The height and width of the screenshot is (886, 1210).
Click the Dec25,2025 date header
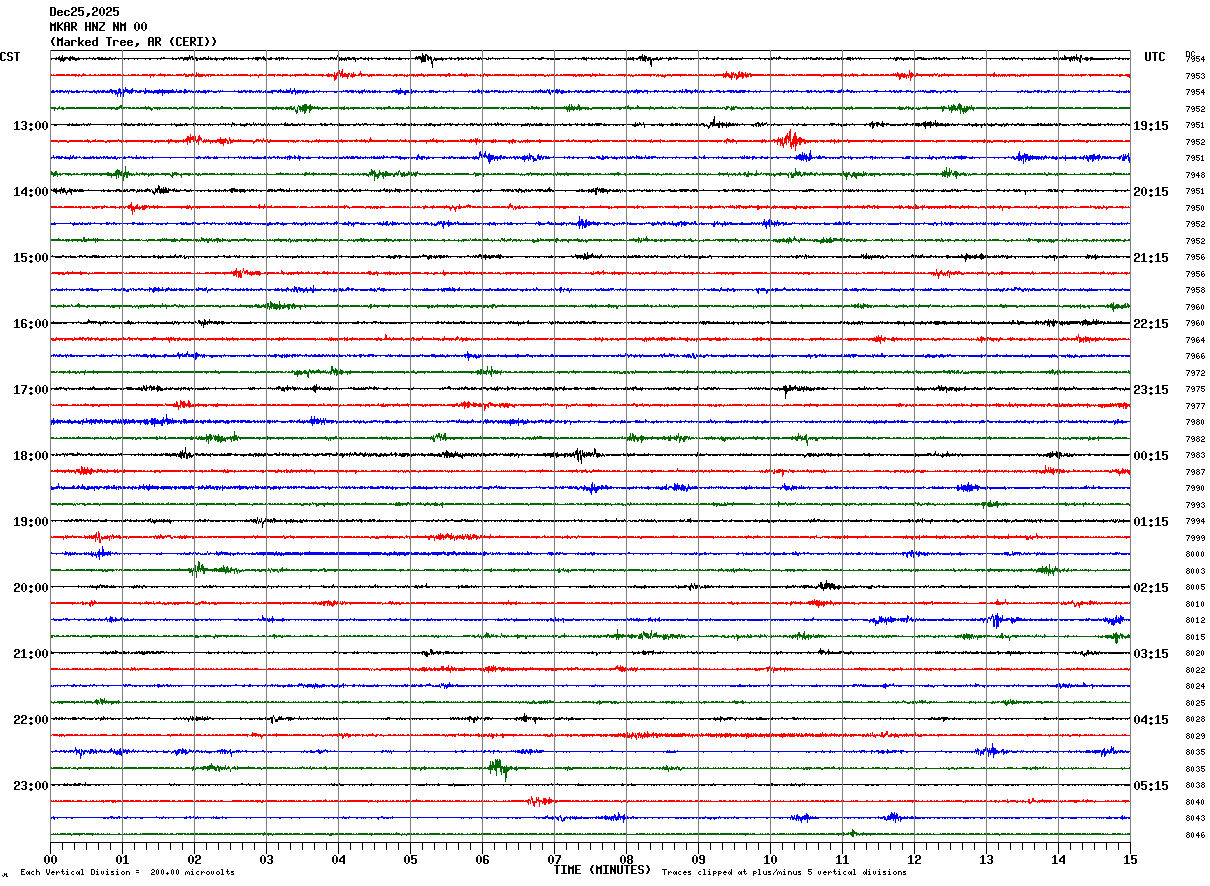[84, 12]
